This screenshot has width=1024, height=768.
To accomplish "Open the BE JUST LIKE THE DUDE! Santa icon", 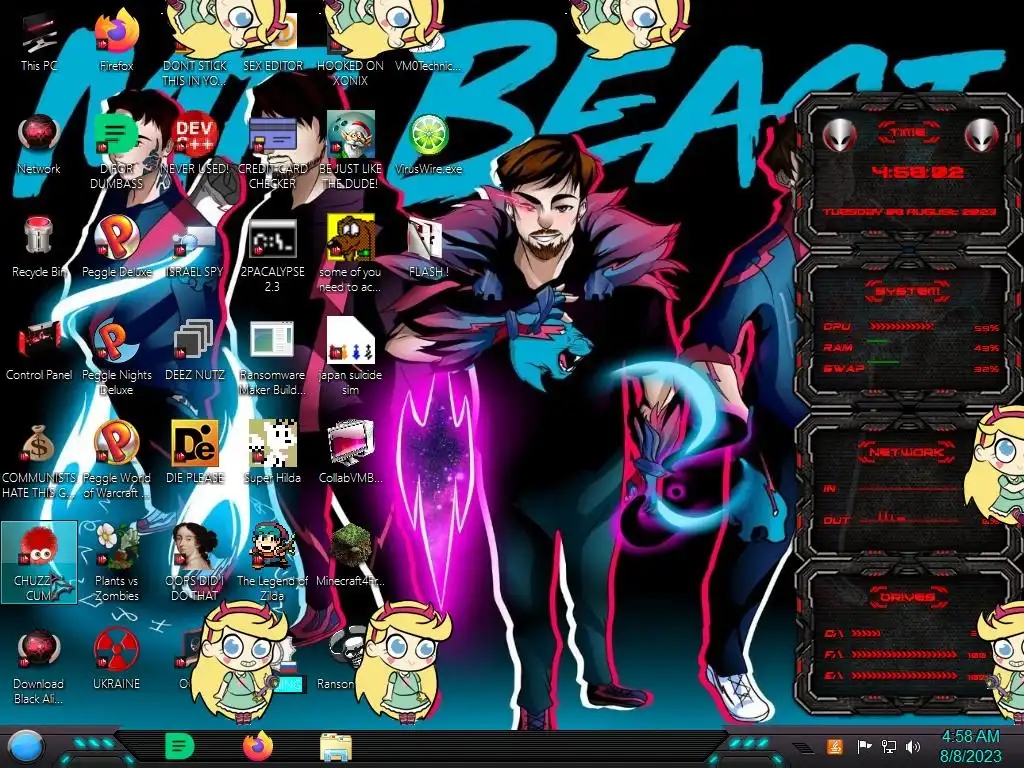I will [x=350, y=152].
